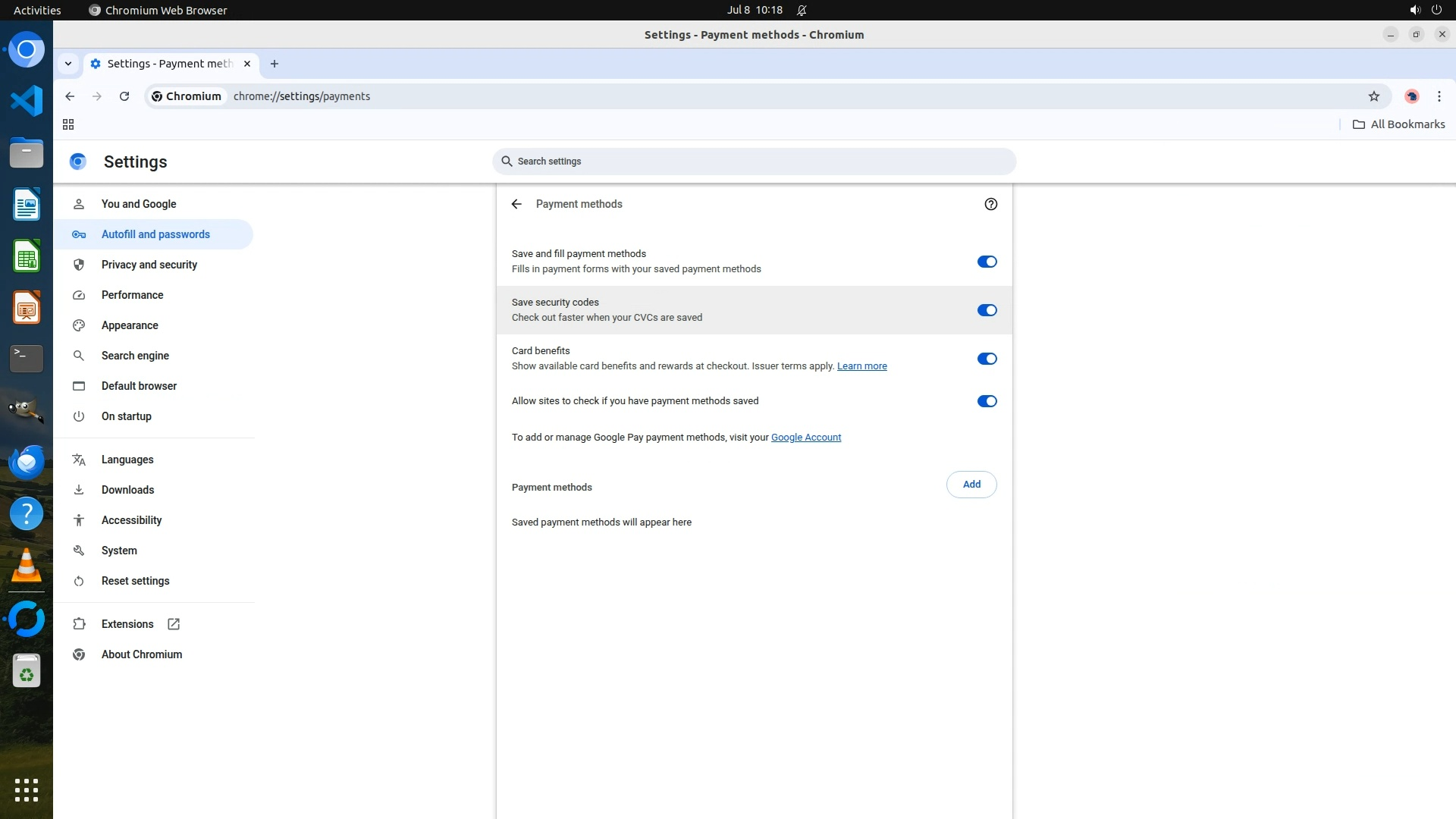Screen dimensions: 1456x819
Task: Open the Extensions external link icon
Action: point(174,624)
